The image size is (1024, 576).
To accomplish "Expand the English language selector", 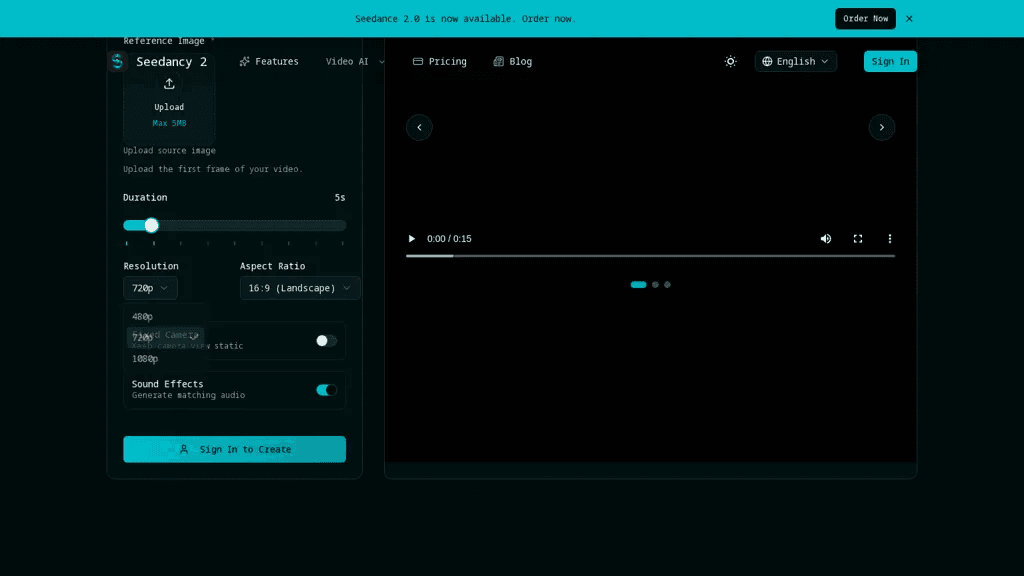I will [795, 61].
